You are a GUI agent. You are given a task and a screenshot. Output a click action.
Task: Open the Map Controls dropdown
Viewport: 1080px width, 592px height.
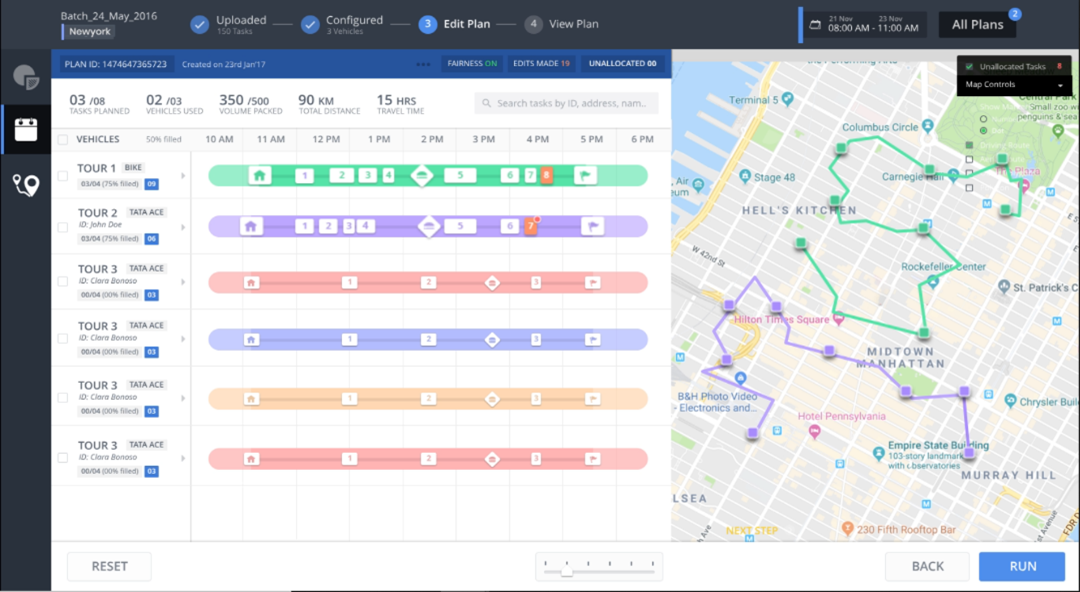1014,85
